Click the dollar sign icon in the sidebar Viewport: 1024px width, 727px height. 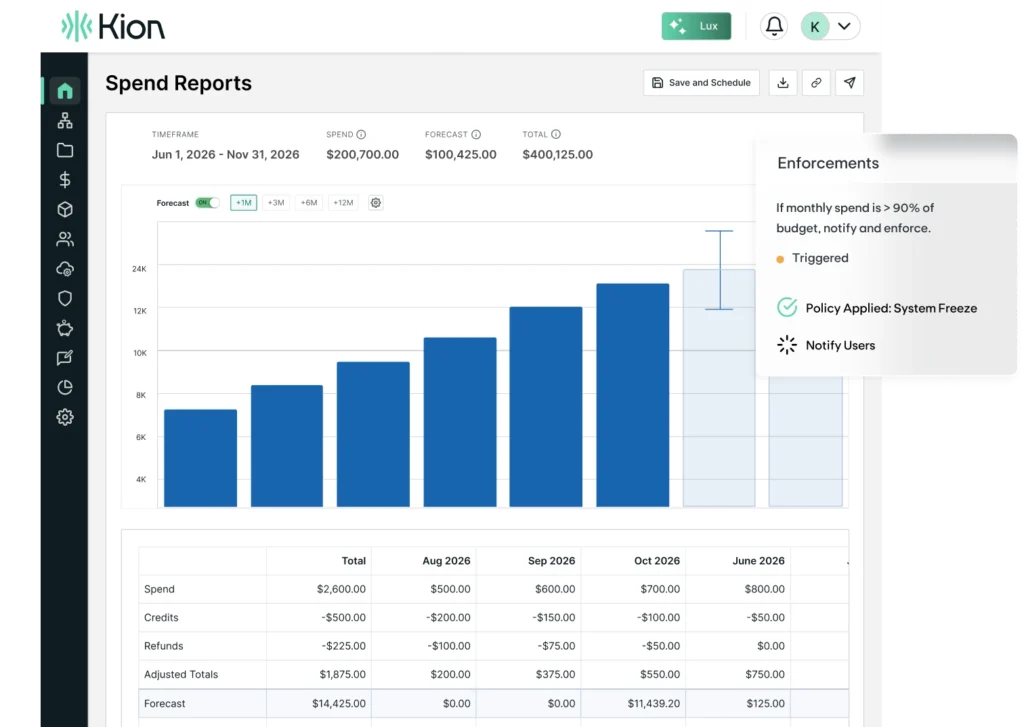[x=65, y=180]
